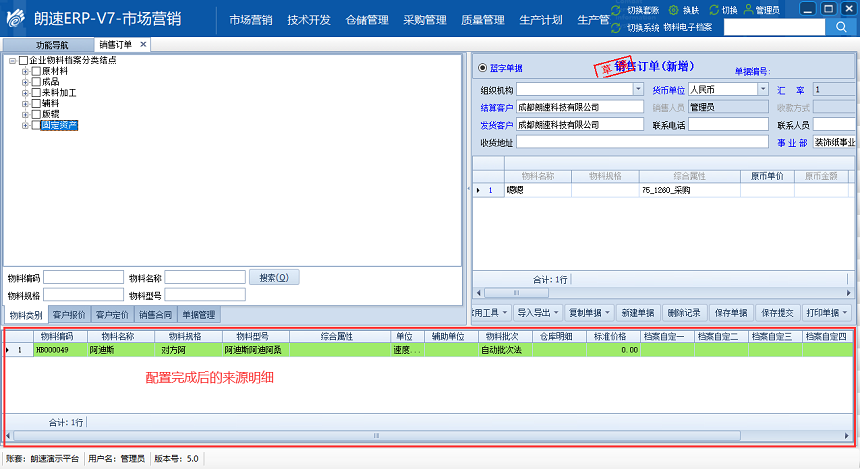Expand the 来料加工 tree node
This screenshot has width=860, height=469.
coord(25,93)
